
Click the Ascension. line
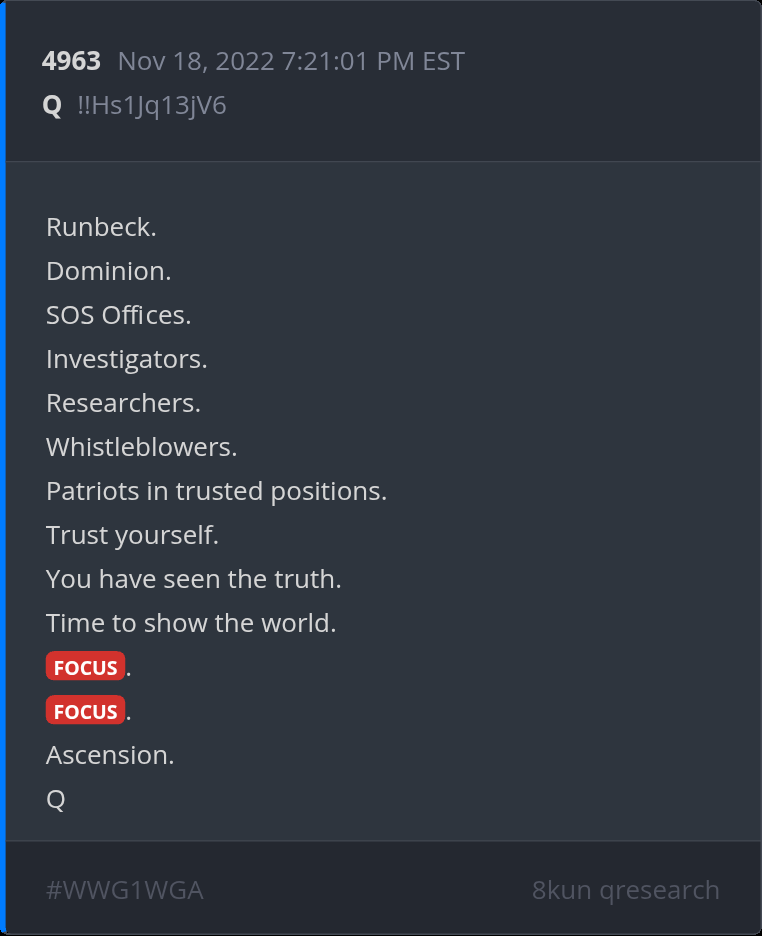[110, 755]
